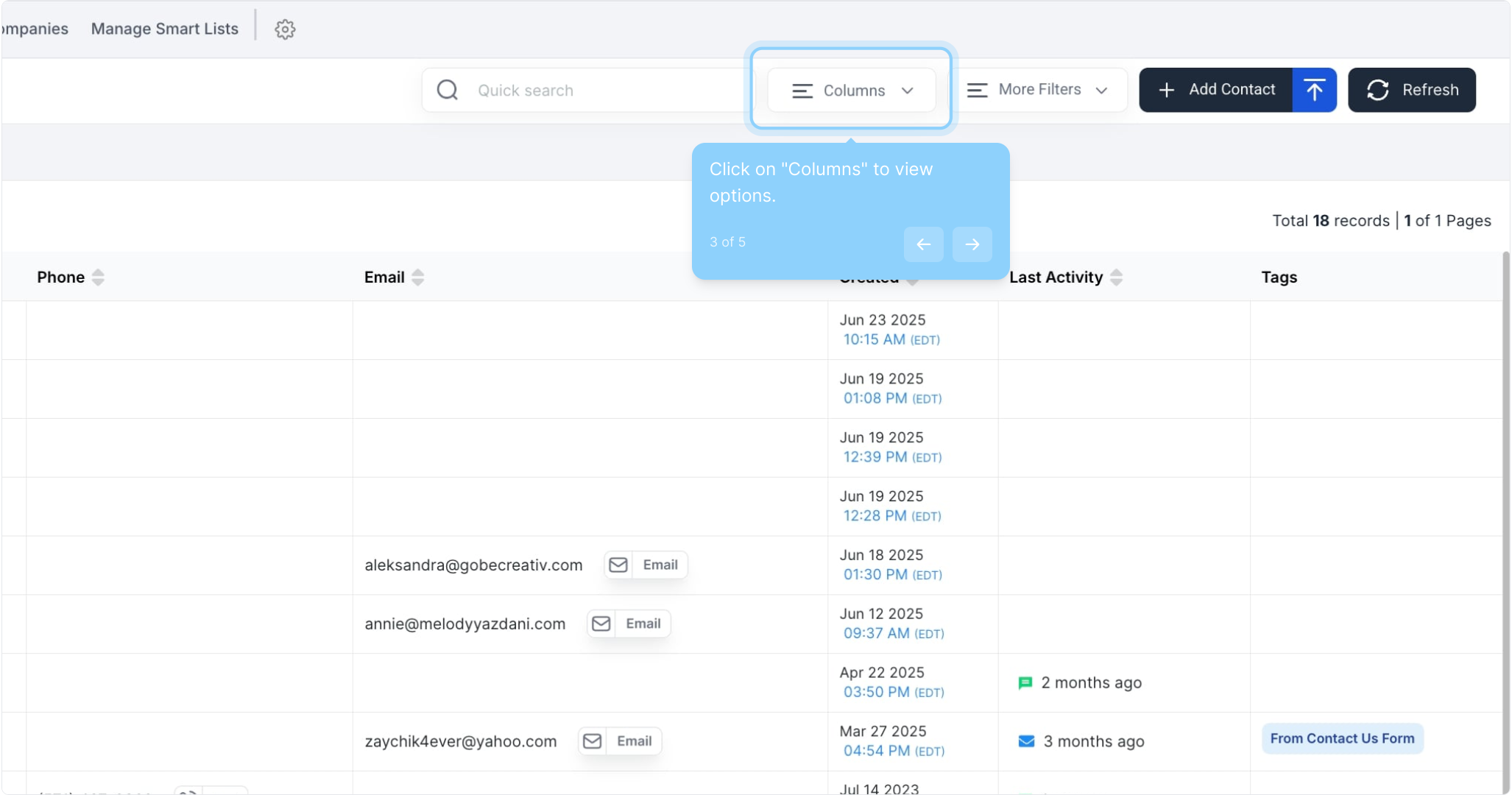1512x795 pixels.
Task: Open the Columns dropdown
Action: pos(852,91)
